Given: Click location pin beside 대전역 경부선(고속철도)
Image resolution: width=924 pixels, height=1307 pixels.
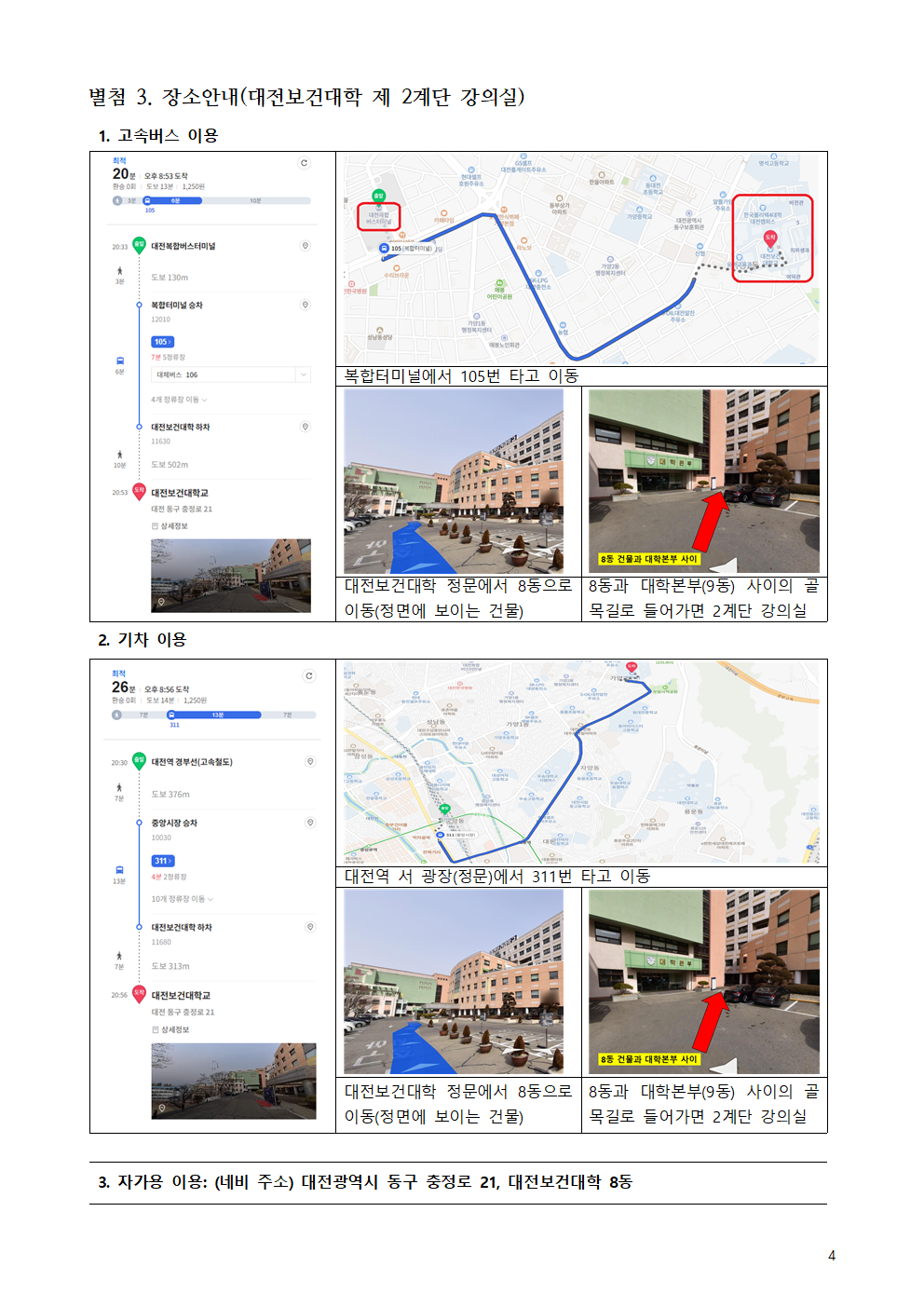Looking at the screenshot, I should pos(310,762).
